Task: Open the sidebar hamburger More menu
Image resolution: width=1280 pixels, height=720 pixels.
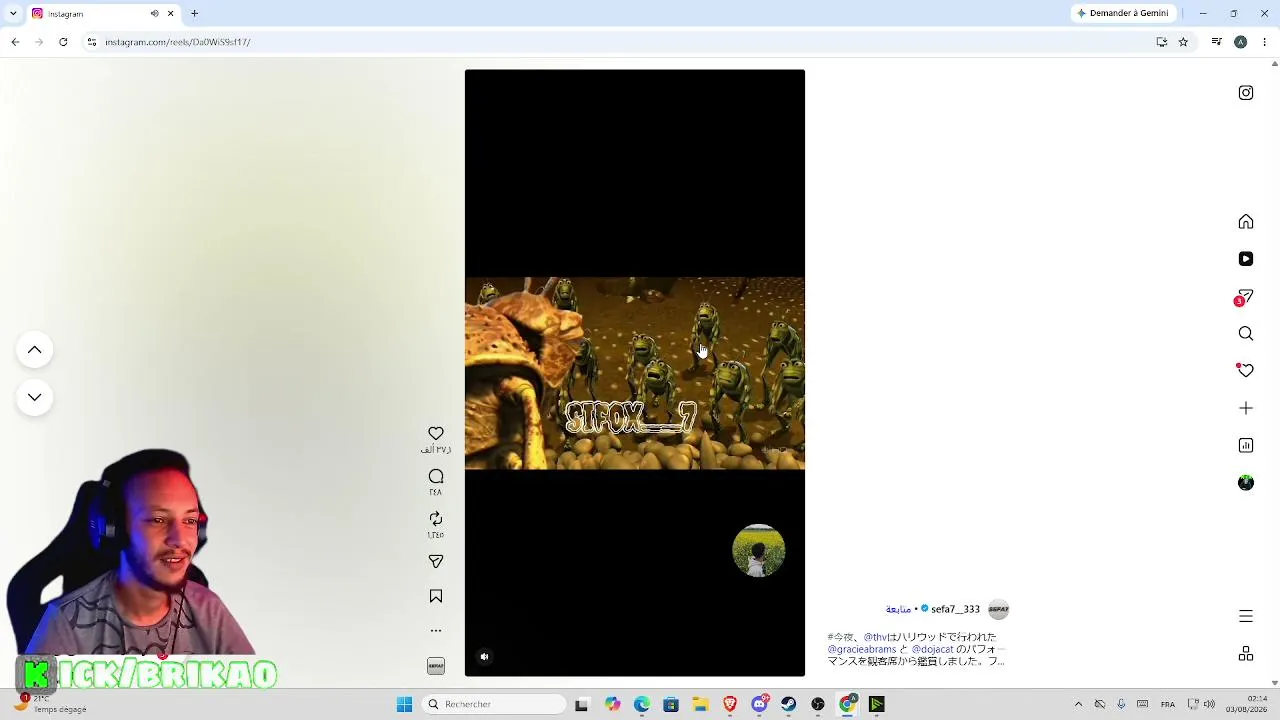Action: [x=1246, y=617]
